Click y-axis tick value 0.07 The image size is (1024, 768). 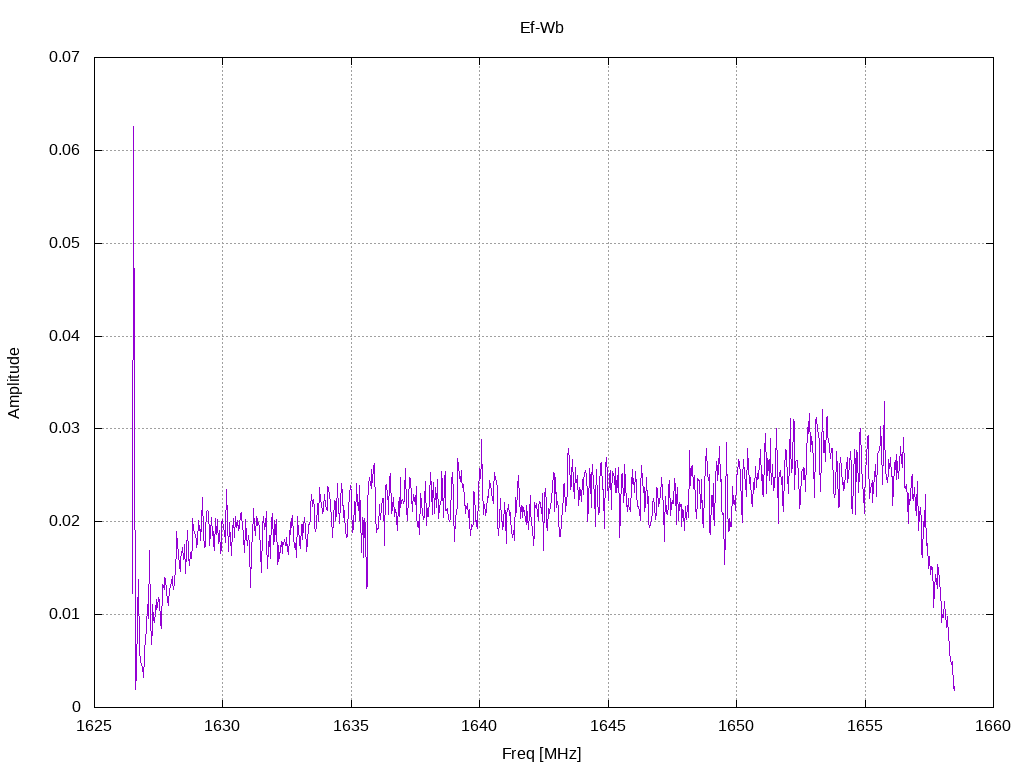click(64, 57)
